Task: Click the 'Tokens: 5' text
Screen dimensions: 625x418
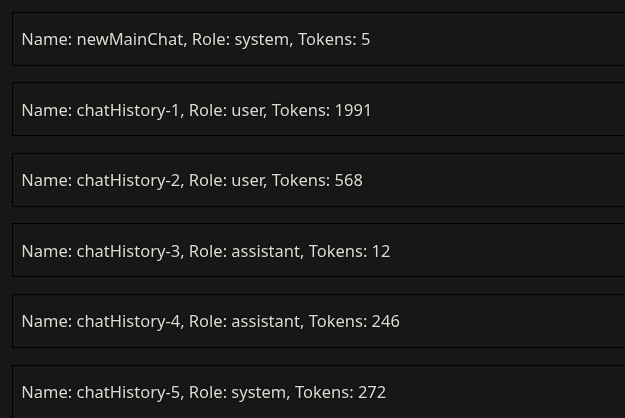Action: pyautogui.click(x=334, y=39)
